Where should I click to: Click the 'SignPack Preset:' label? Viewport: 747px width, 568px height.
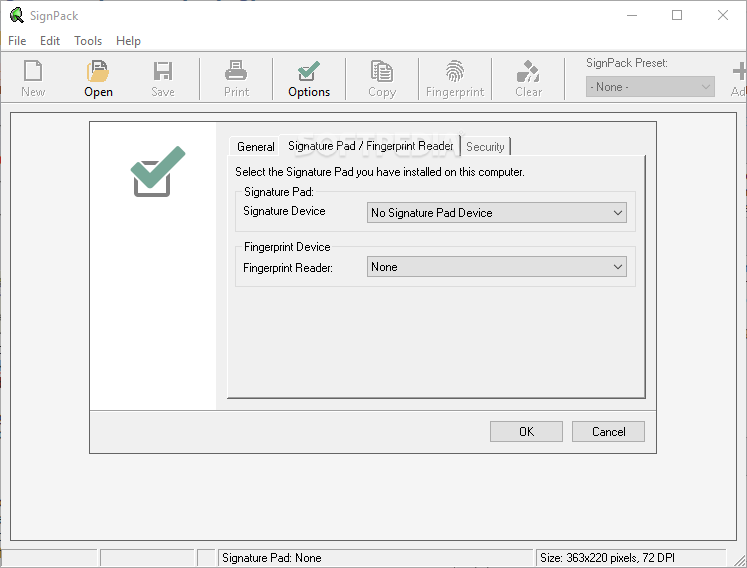626,63
